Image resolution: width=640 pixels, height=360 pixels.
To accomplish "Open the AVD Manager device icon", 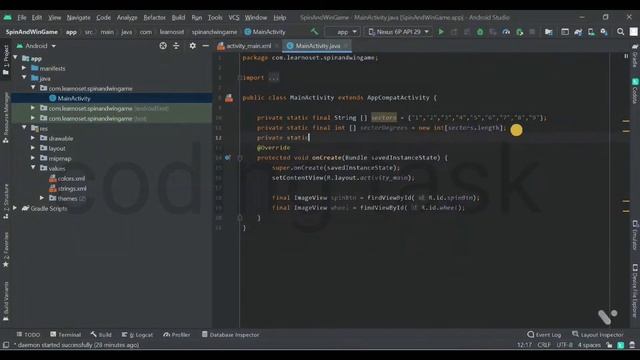I will pos(591,31).
